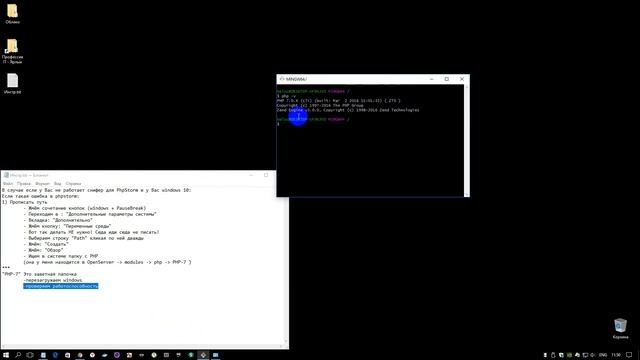Open the Windows Start menu
This screenshot has height=360, width=640.
pos(6,355)
